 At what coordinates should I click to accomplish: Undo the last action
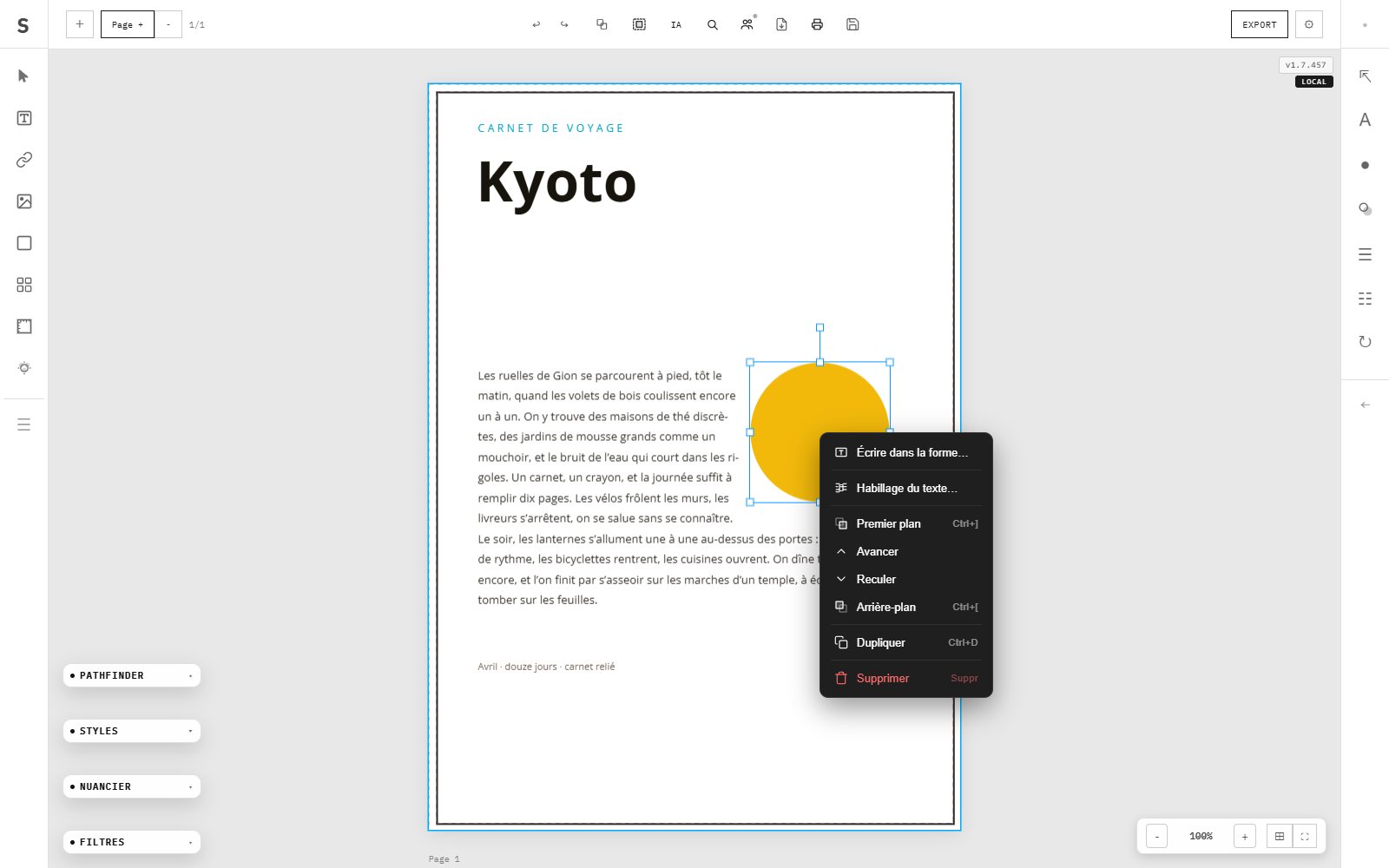point(536,24)
